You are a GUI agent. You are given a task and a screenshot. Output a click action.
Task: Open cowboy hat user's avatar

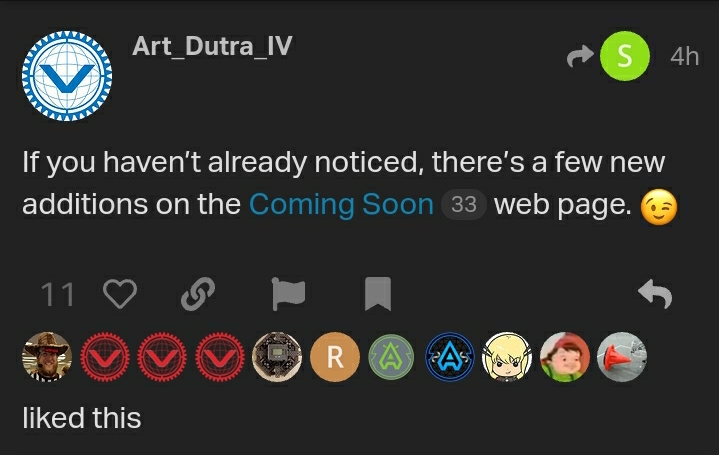coord(47,357)
